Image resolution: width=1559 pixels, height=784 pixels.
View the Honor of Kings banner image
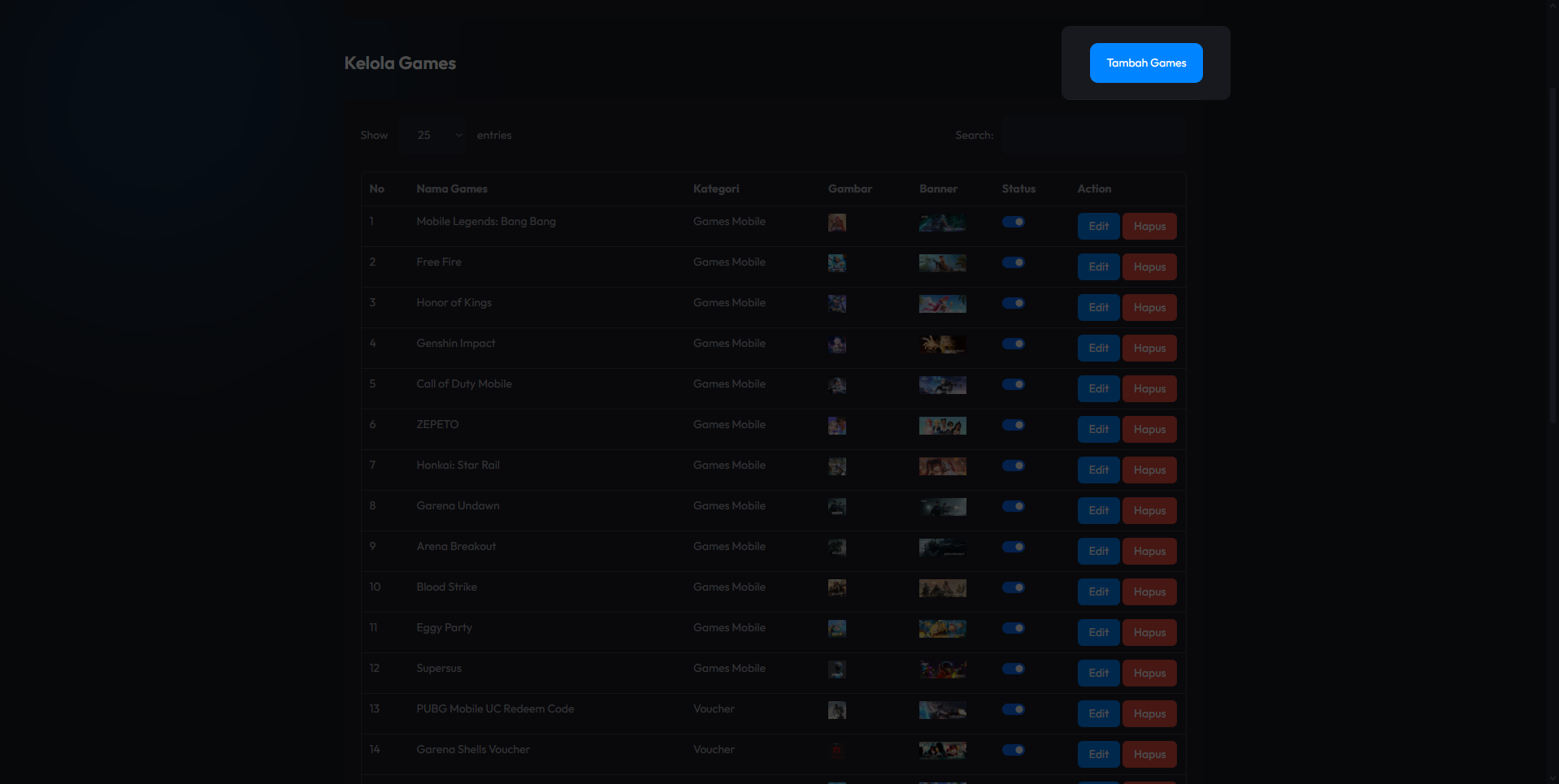tap(943, 304)
